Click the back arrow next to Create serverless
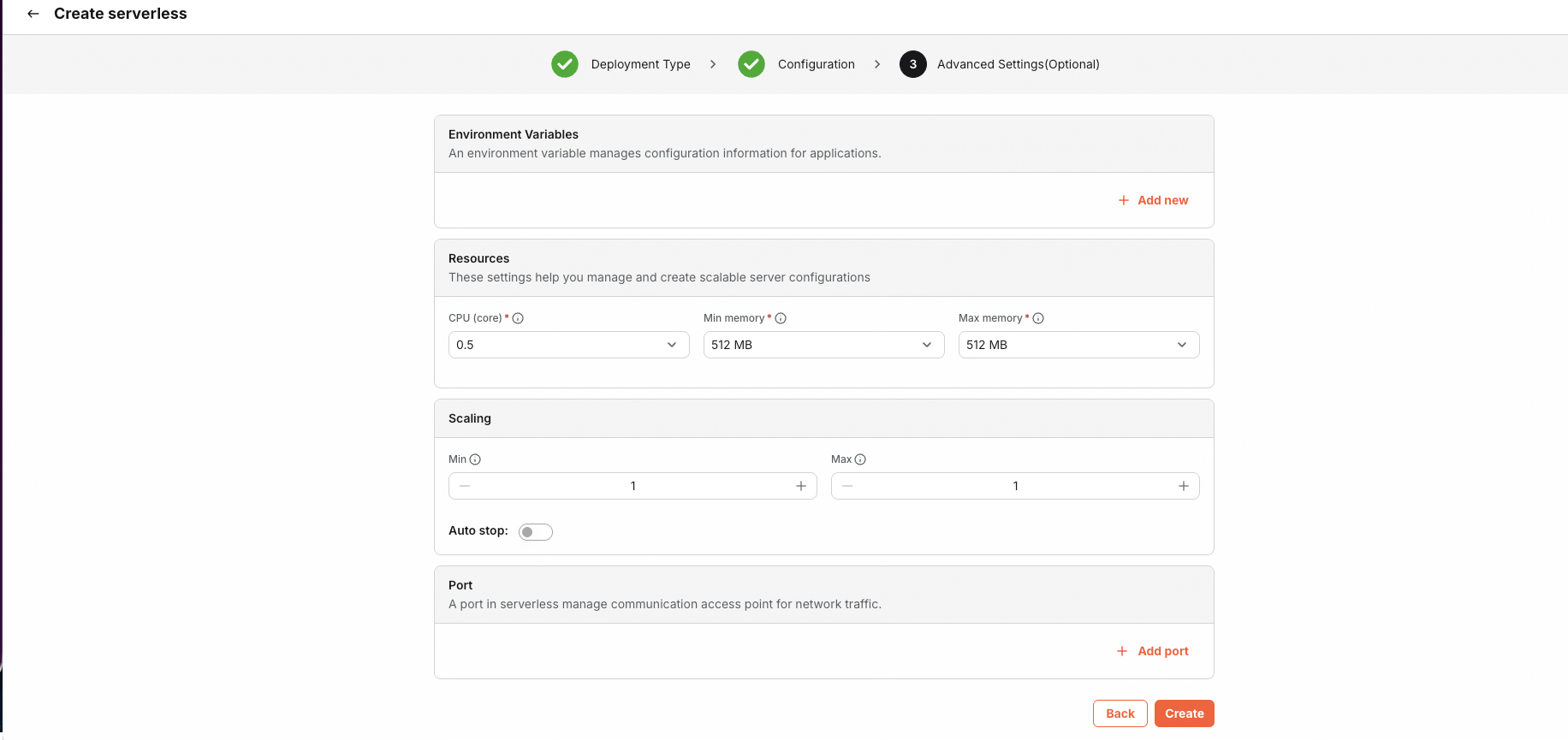The width and height of the screenshot is (1568, 740). pyautogui.click(x=33, y=14)
